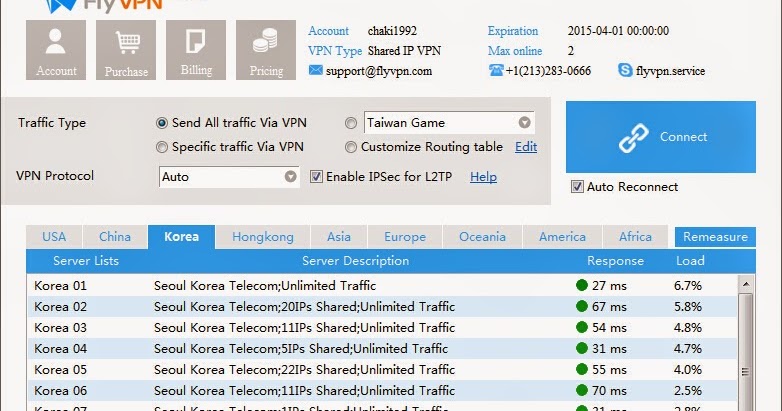Click the support@flyvpn.com email address
The width and height of the screenshot is (782, 411).
379,71
